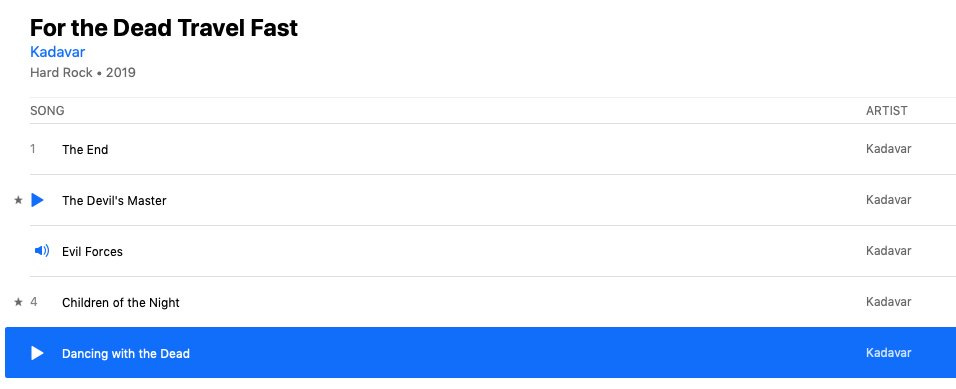This screenshot has height=389, width=956.
Task: Click track number 1 for The End
Action: point(33,149)
